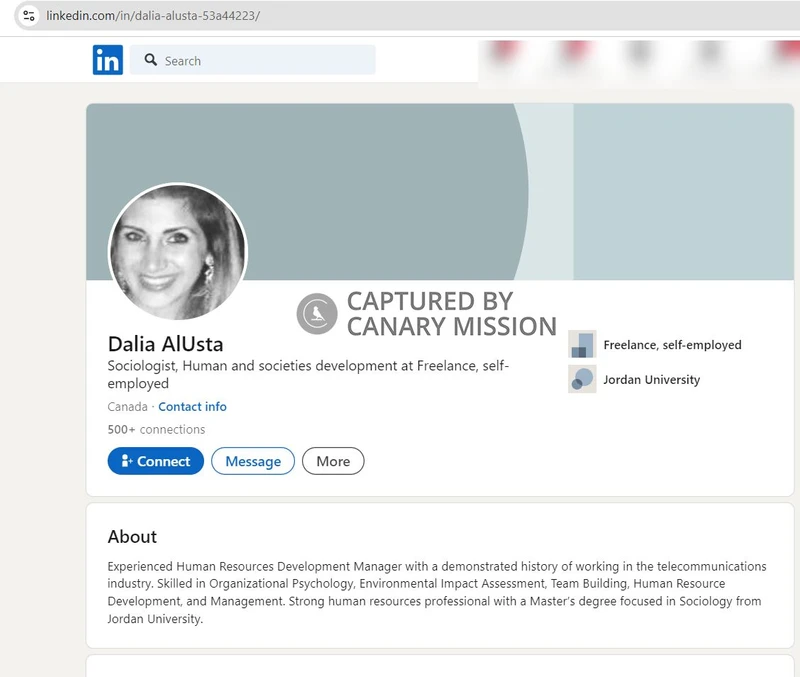
Task: Click the About paragraph beginning Experienced Human Resources
Action: (437, 592)
